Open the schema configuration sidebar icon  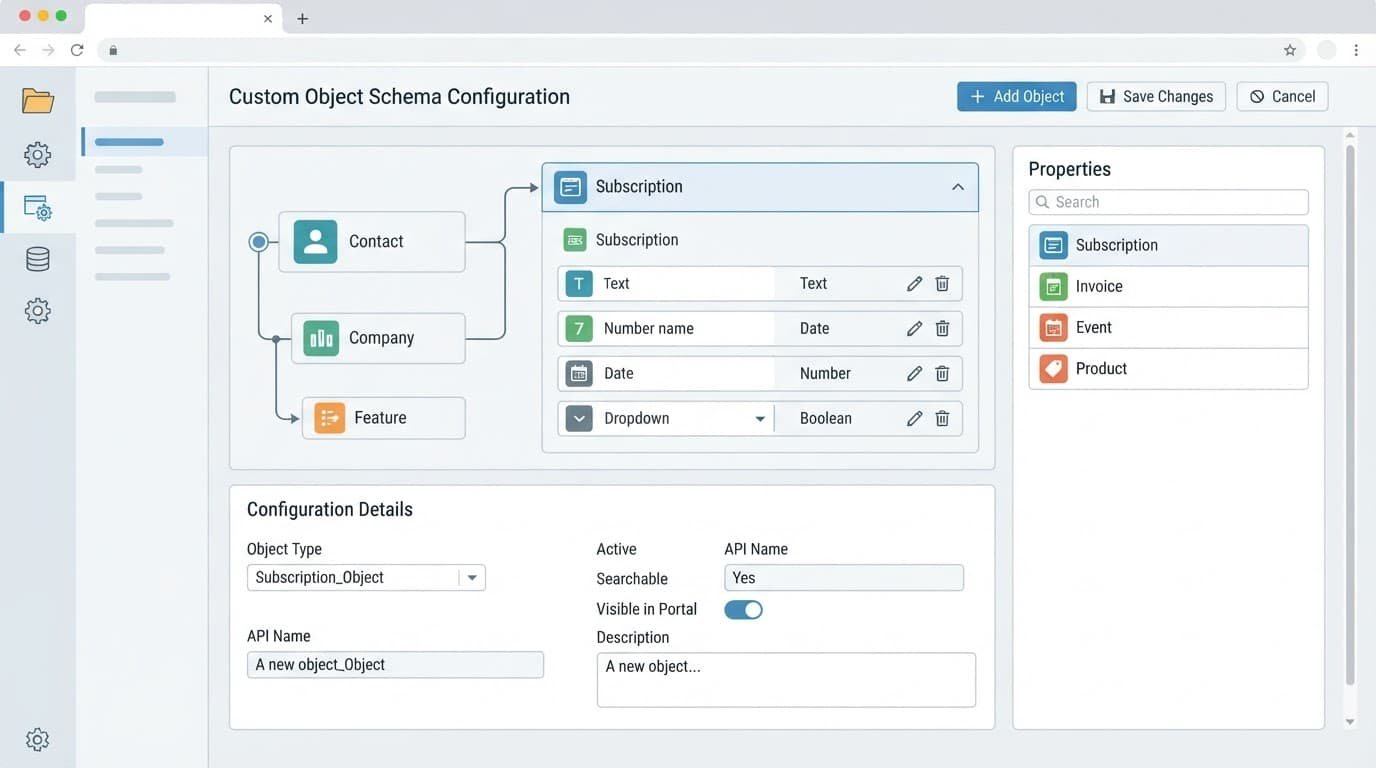[x=37, y=207]
